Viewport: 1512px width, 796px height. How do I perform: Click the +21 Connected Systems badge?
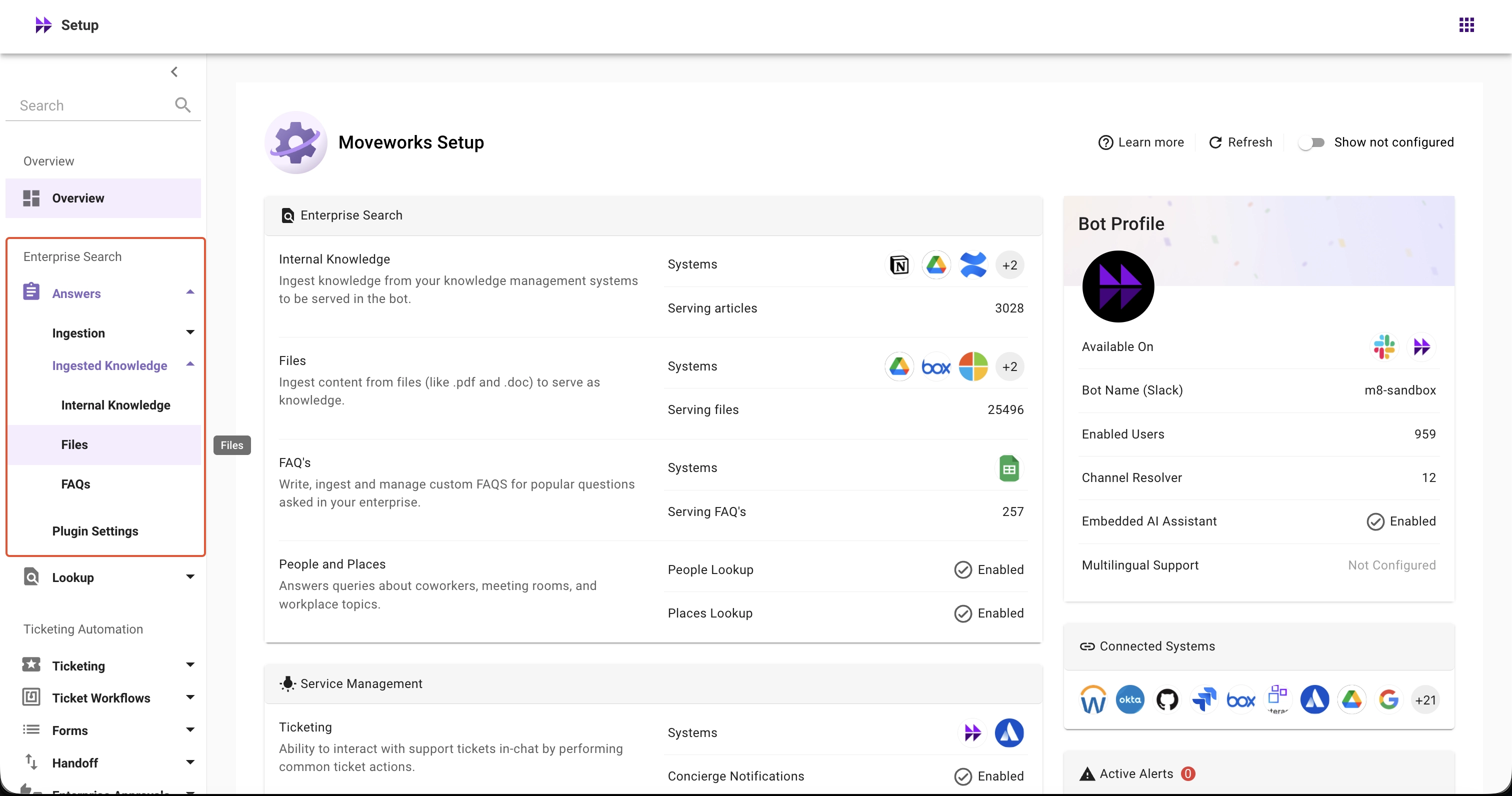point(1425,699)
